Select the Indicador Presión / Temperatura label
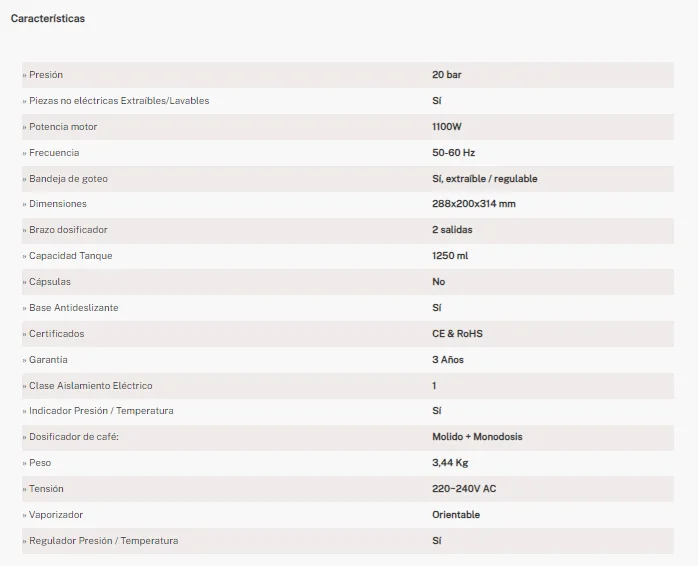This screenshot has height=566, width=698. 101,411
